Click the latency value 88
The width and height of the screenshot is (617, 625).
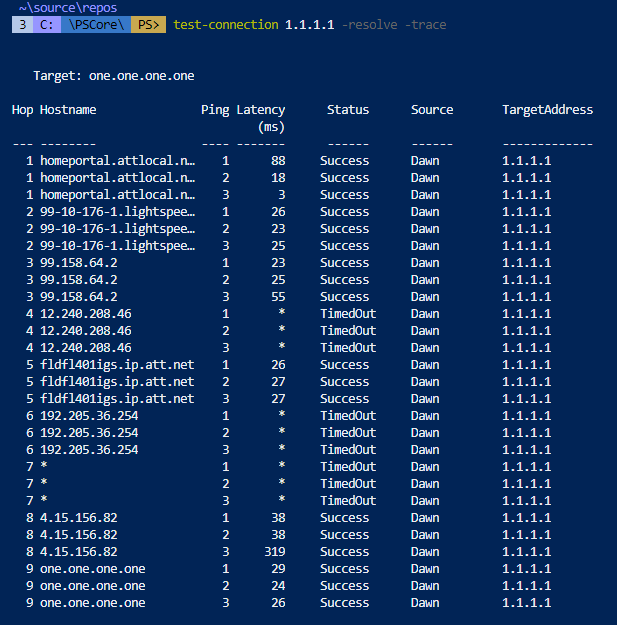(x=278, y=161)
